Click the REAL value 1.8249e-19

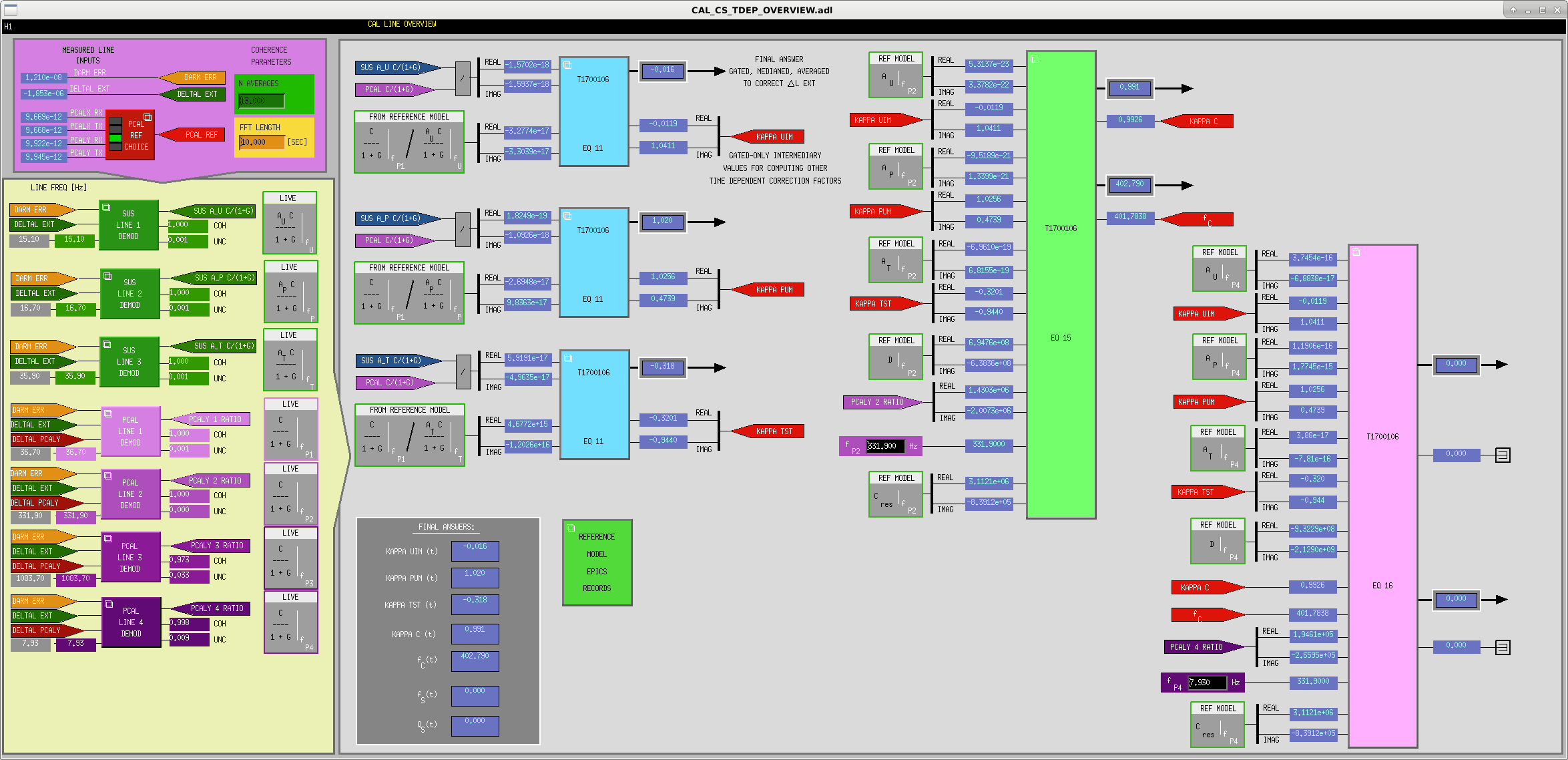(528, 216)
